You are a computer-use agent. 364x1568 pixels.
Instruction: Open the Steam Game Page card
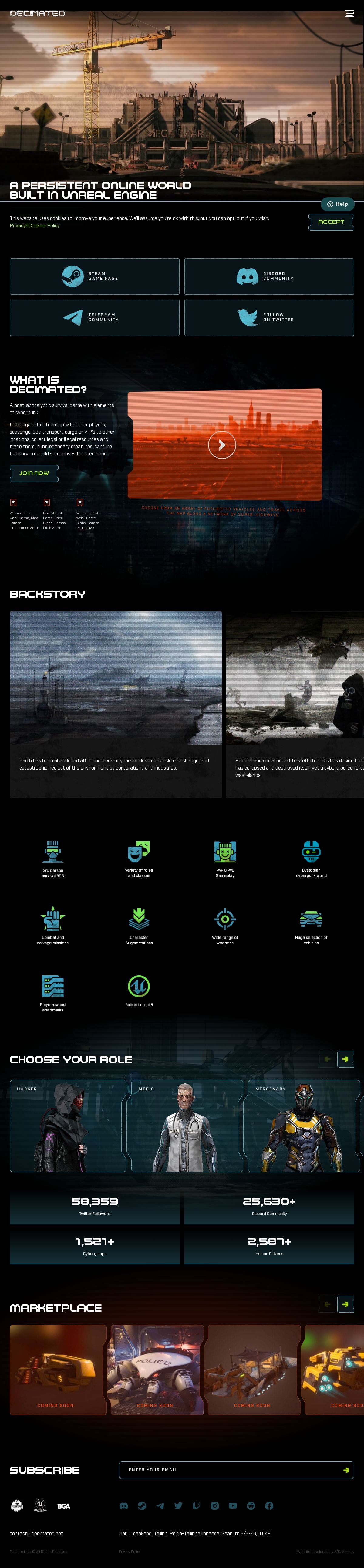[x=94, y=276]
